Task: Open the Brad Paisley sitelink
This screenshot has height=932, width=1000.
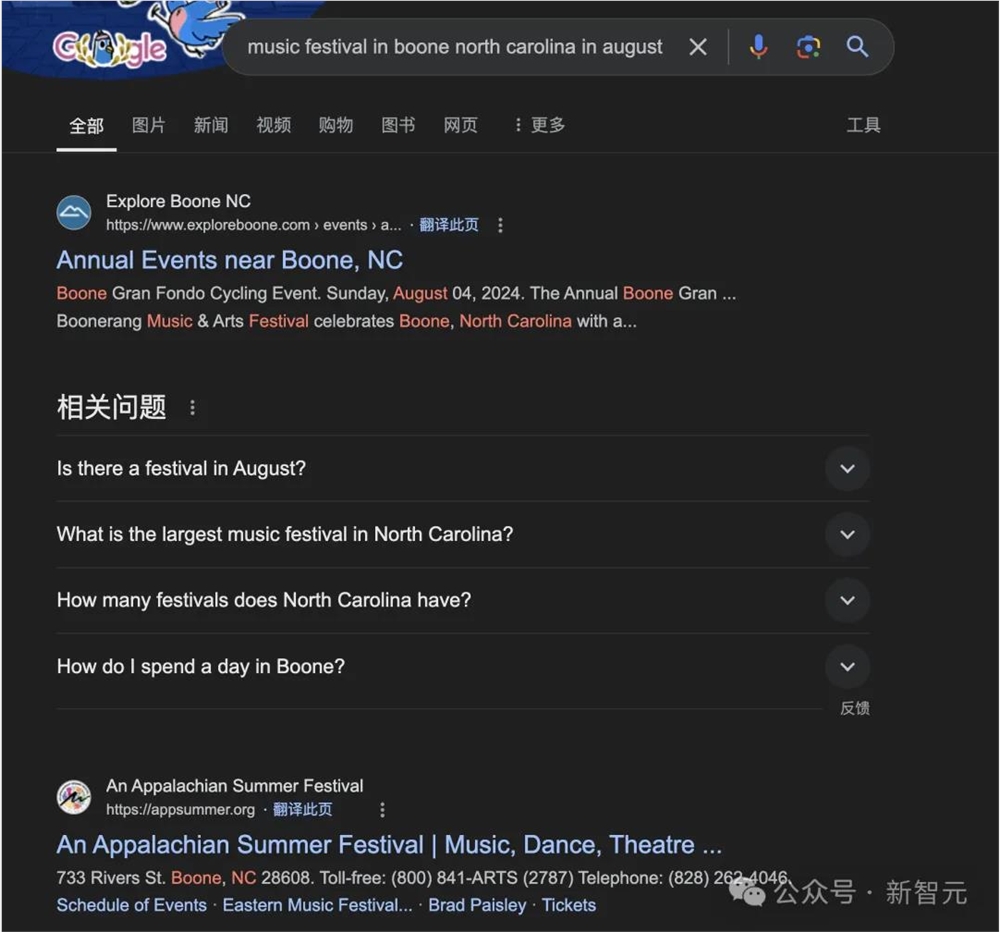Action: click(x=477, y=905)
